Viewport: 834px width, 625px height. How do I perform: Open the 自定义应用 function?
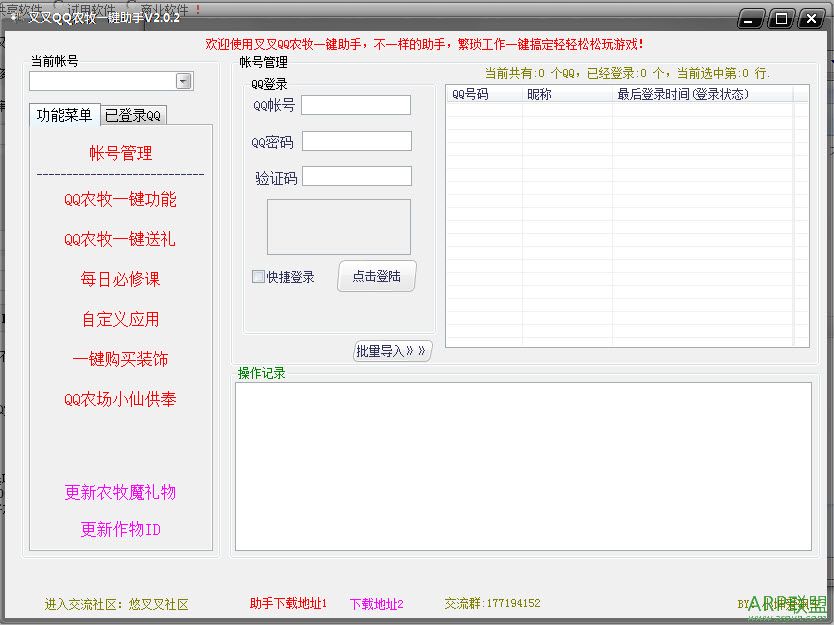click(x=121, y=319)
